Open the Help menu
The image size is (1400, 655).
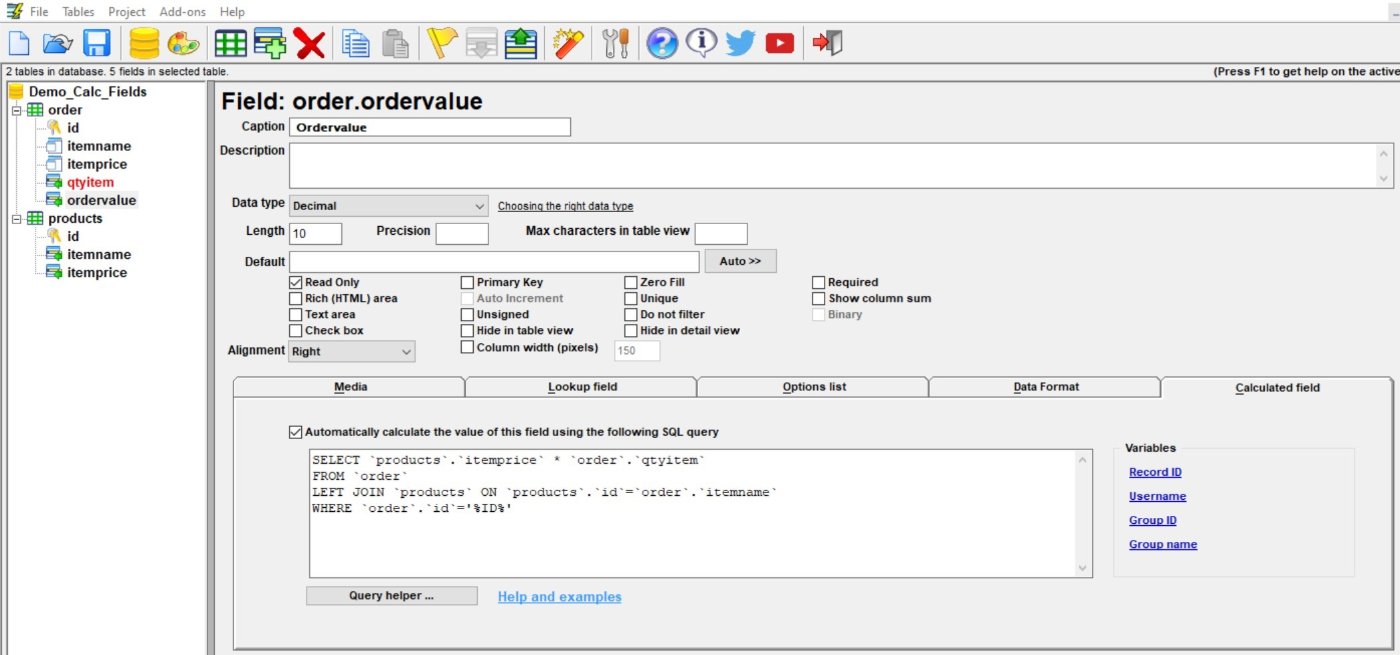click(x=232, y=12)
